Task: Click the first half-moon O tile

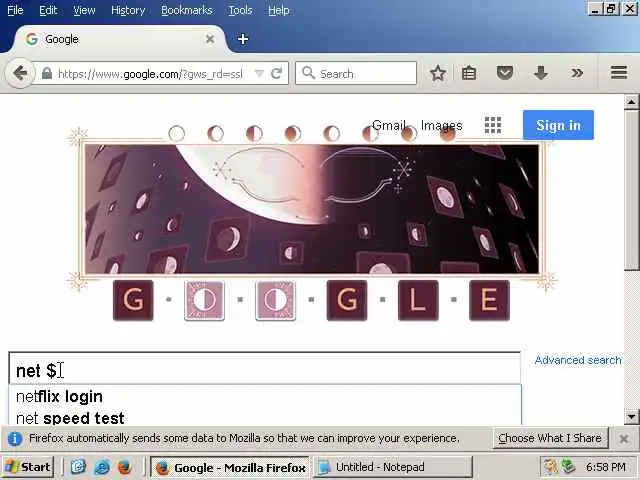Action: (x=204, y=300)
